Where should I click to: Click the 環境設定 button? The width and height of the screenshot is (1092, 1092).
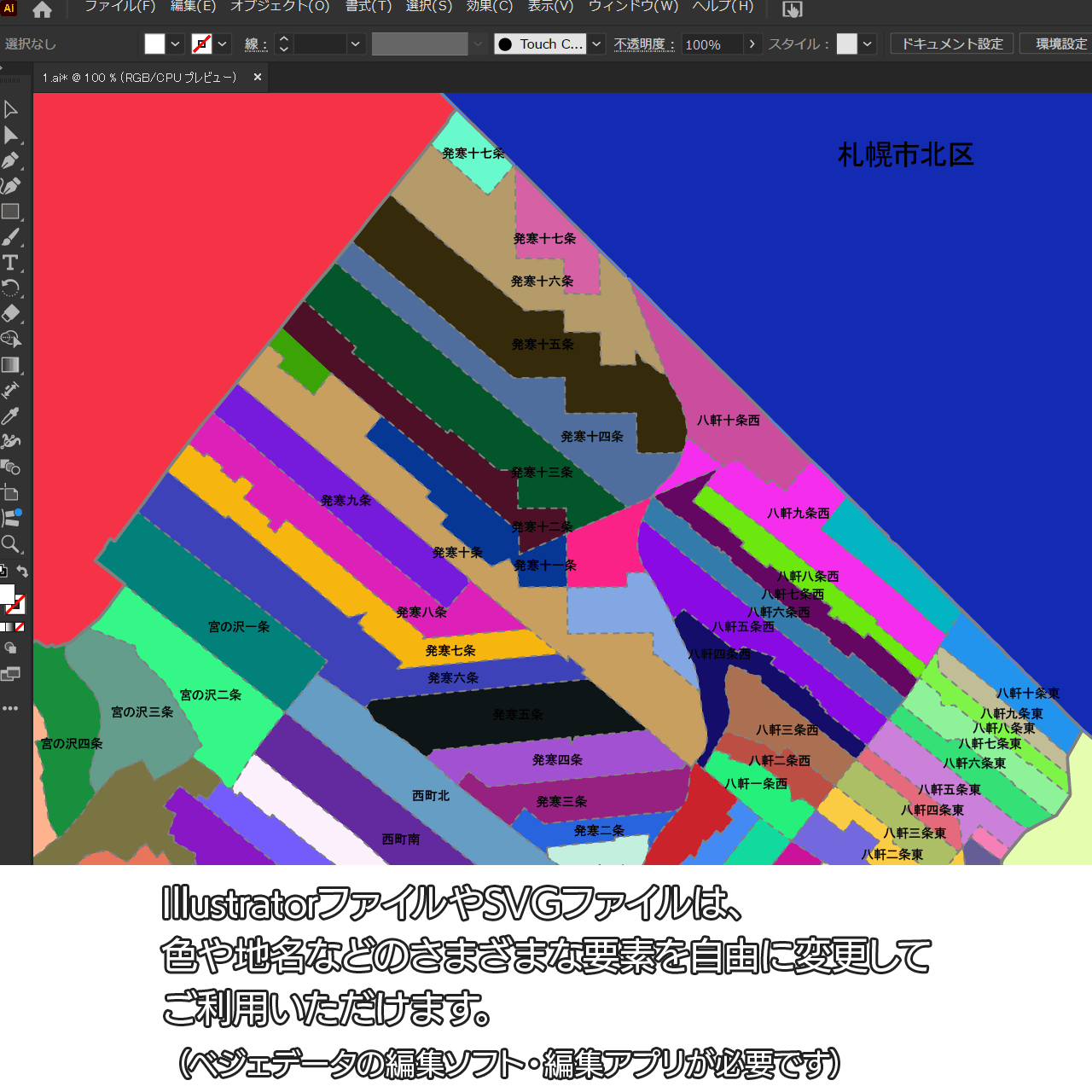(1060, 44)
